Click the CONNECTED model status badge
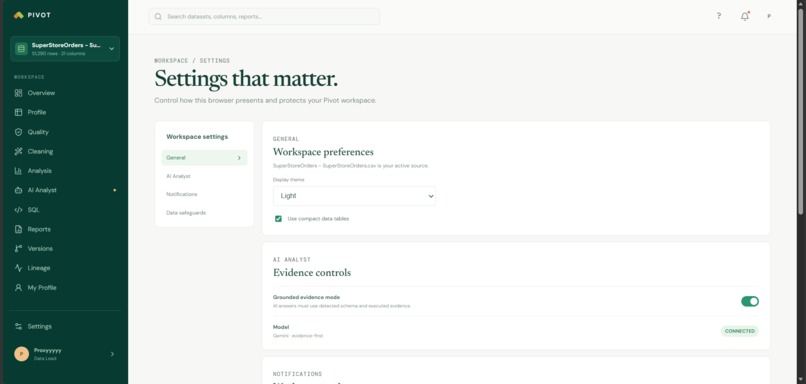Screen dimensions: 806x384 740,331
